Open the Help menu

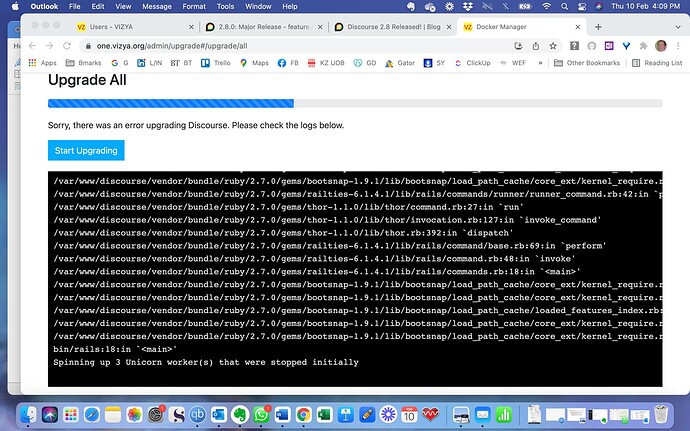point(290,6)
